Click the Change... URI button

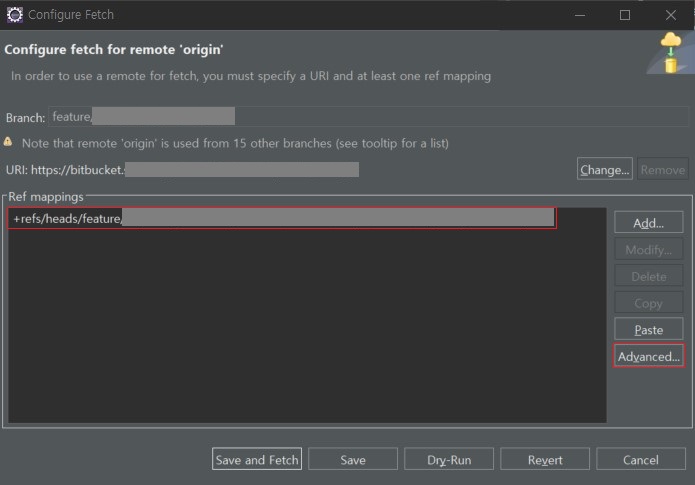(x=605, y=169)
